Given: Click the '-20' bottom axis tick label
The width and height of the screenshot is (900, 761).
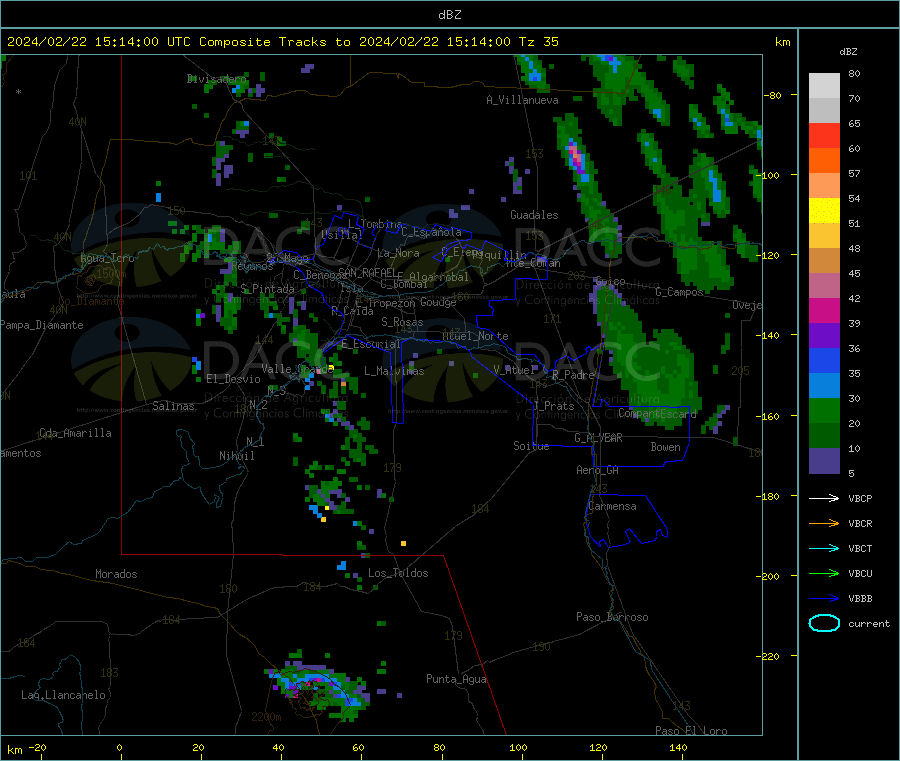Looking at the screenshot, I should (37, 747).
